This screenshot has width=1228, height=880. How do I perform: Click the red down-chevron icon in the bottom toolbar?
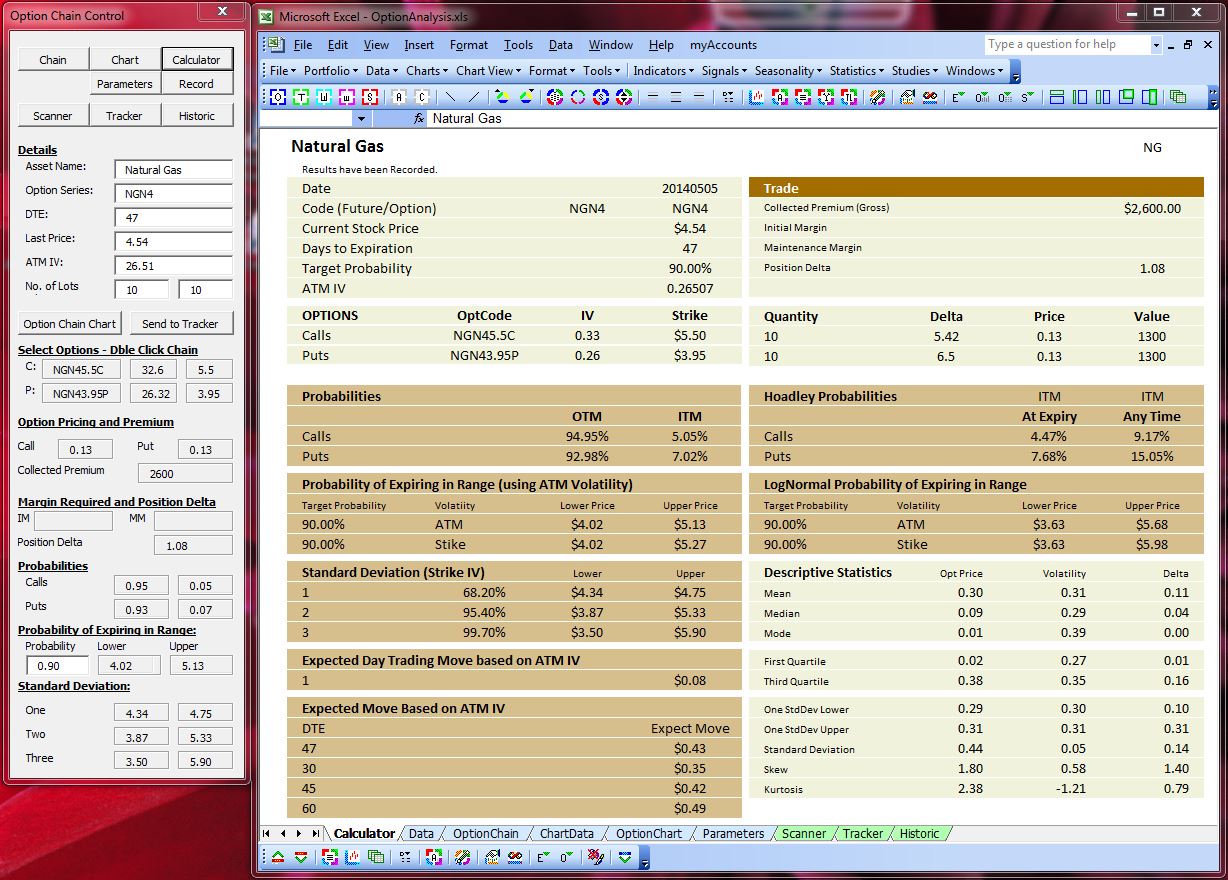pyautogui.click(x=300, y=857)
